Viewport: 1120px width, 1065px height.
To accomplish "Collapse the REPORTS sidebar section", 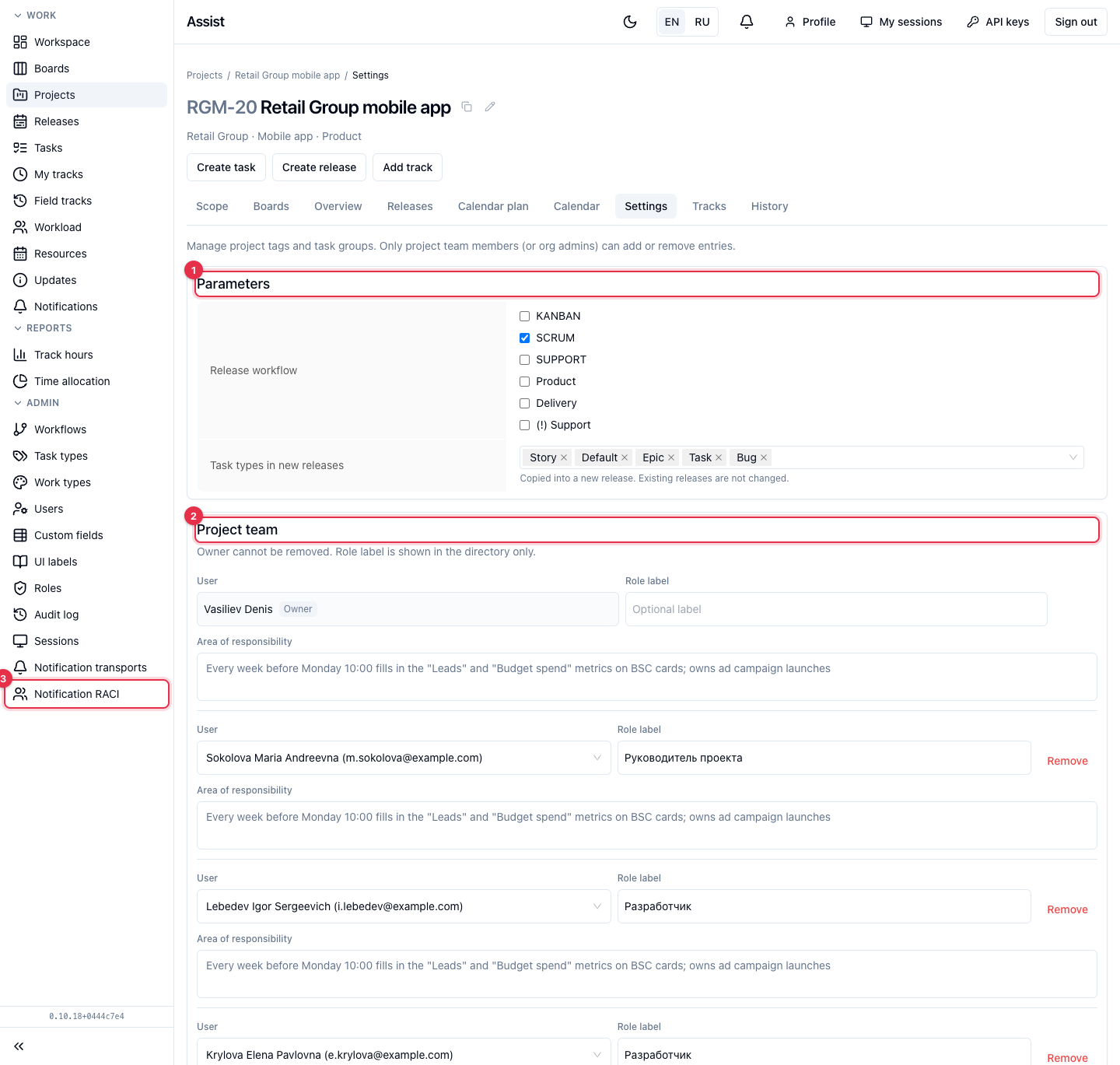I will click(43, 328).
